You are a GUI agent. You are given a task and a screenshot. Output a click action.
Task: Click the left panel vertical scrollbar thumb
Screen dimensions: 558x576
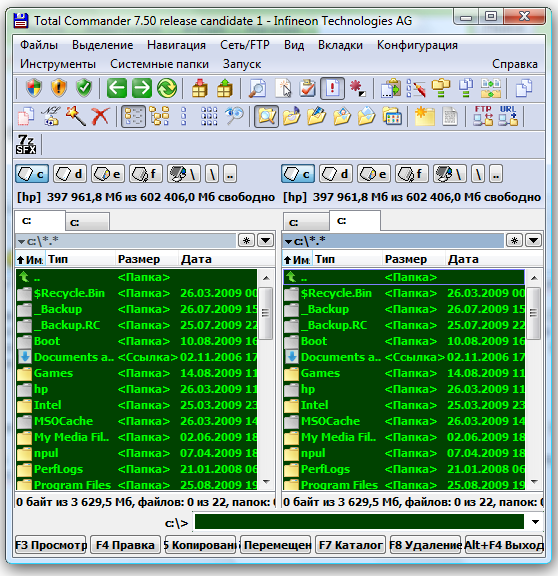tap(266, 313)
